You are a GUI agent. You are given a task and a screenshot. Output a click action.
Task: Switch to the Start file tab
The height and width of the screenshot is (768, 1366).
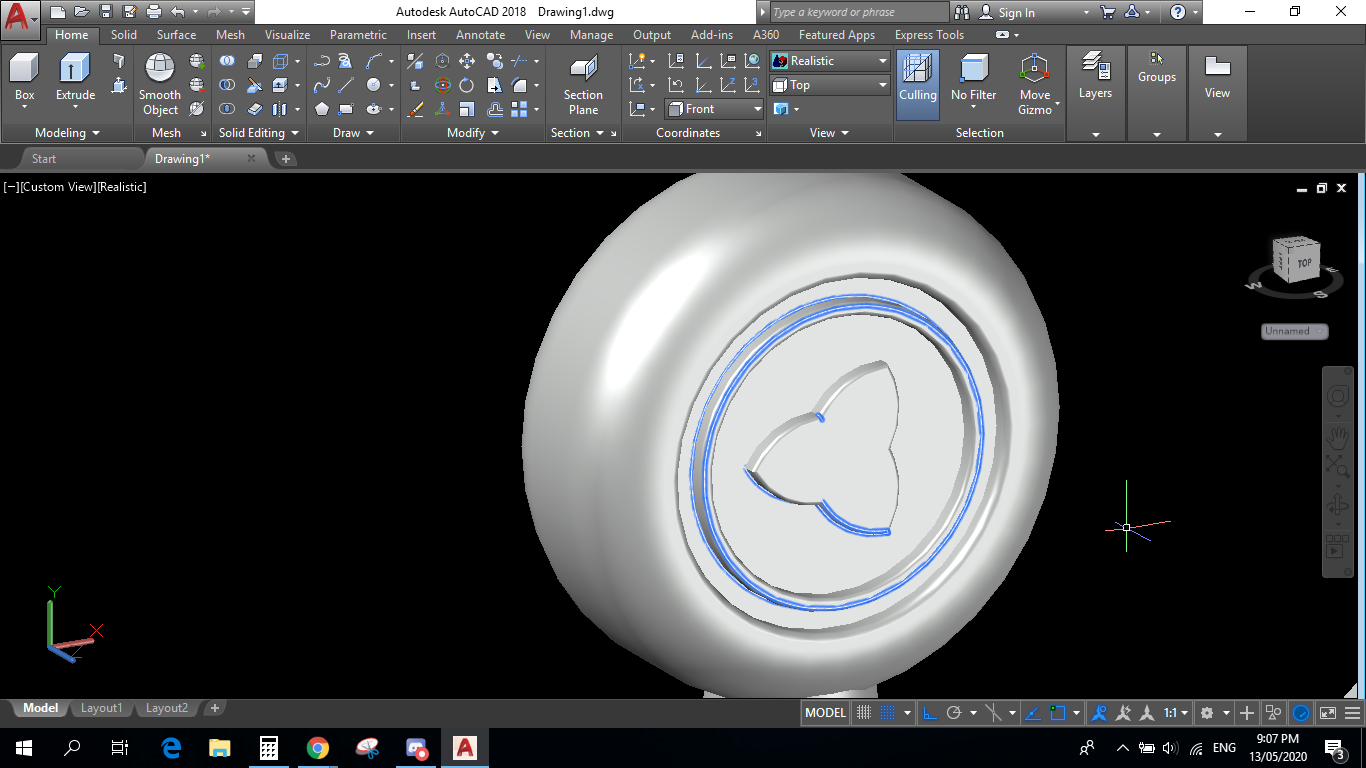[x=44, y=159]
